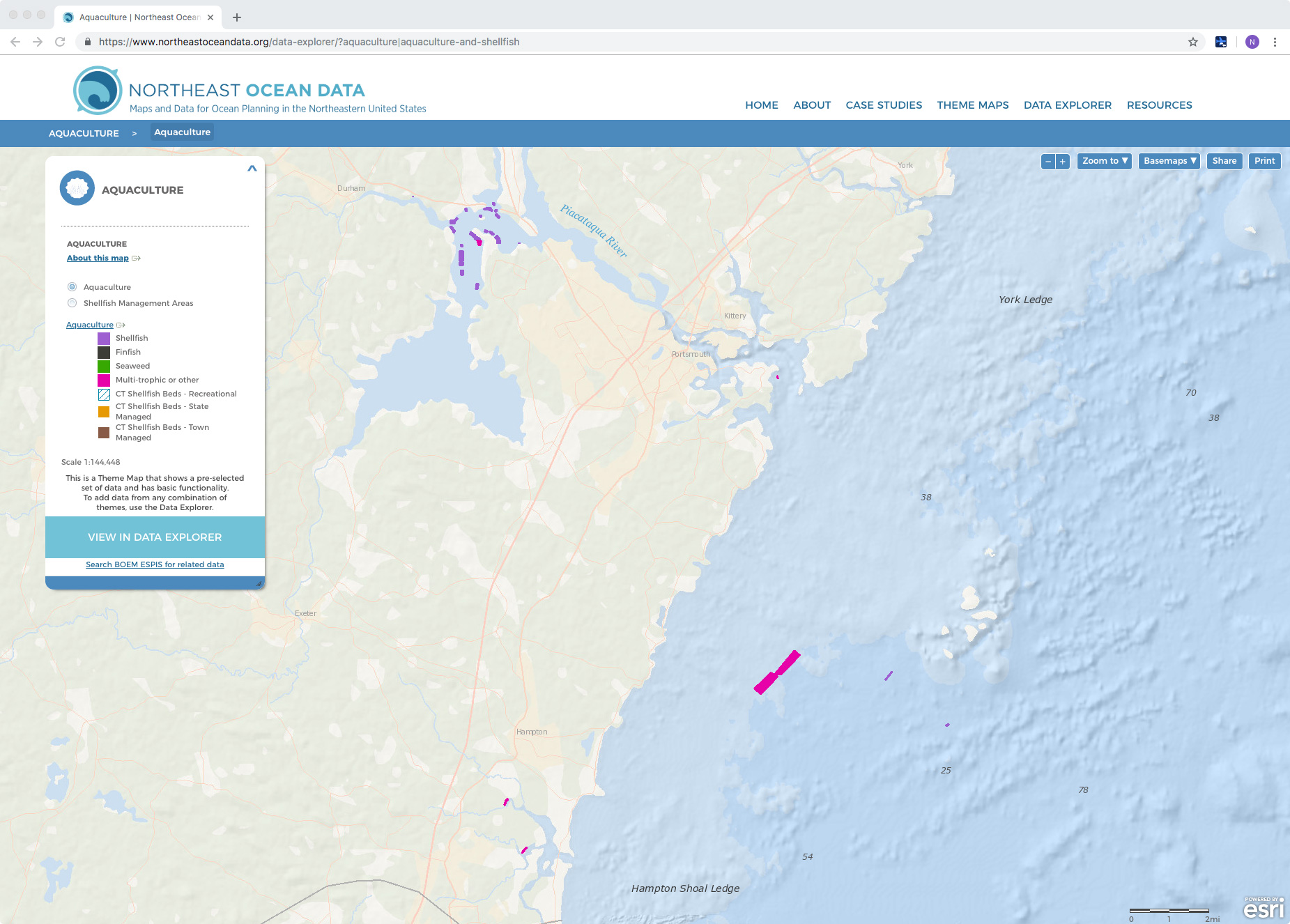The image size is (1290, 924).
Task: Click the Hampton town map label
Action: coord(532,732)
